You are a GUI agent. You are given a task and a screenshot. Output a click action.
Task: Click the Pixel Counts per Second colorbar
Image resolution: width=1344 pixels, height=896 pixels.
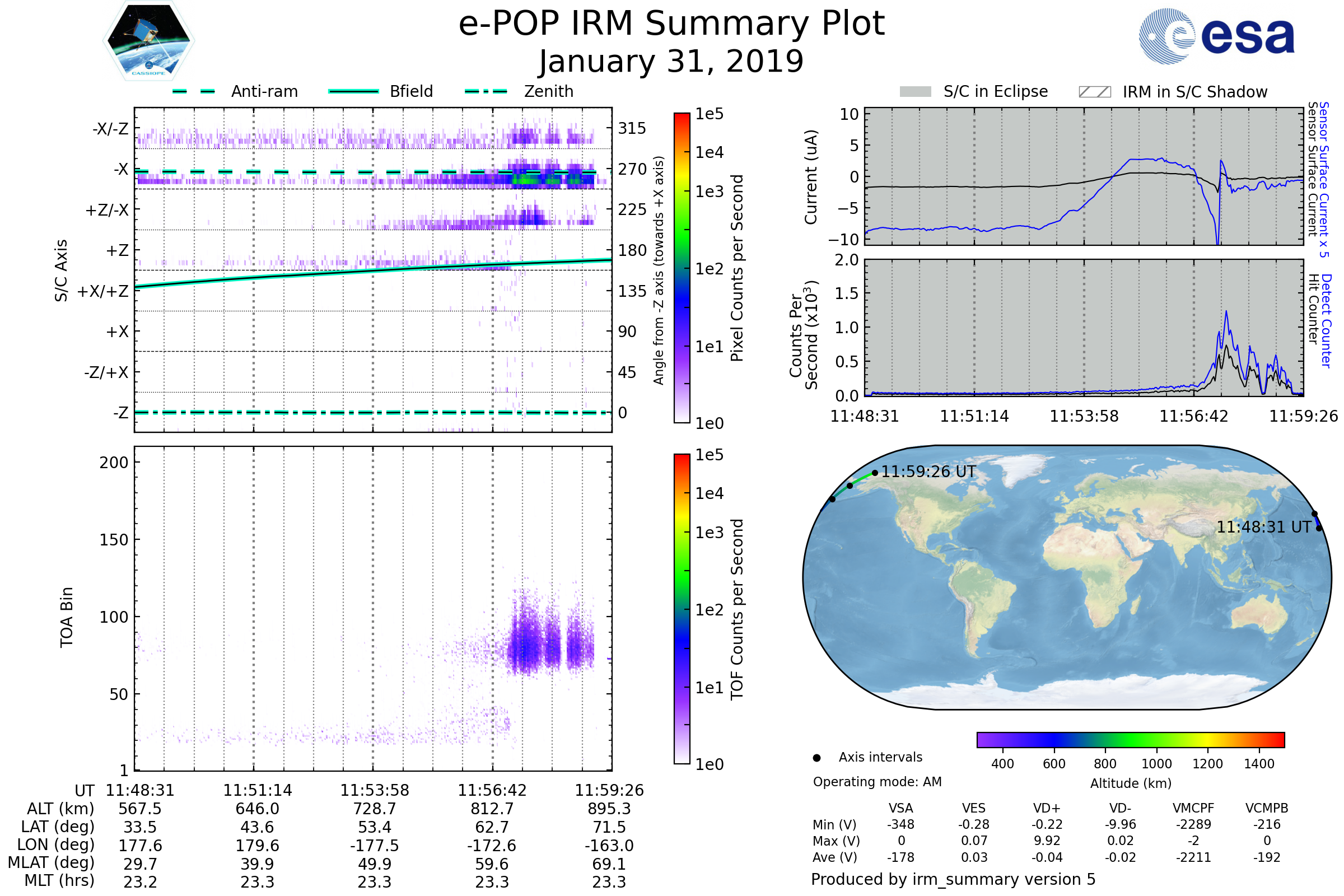682,268
